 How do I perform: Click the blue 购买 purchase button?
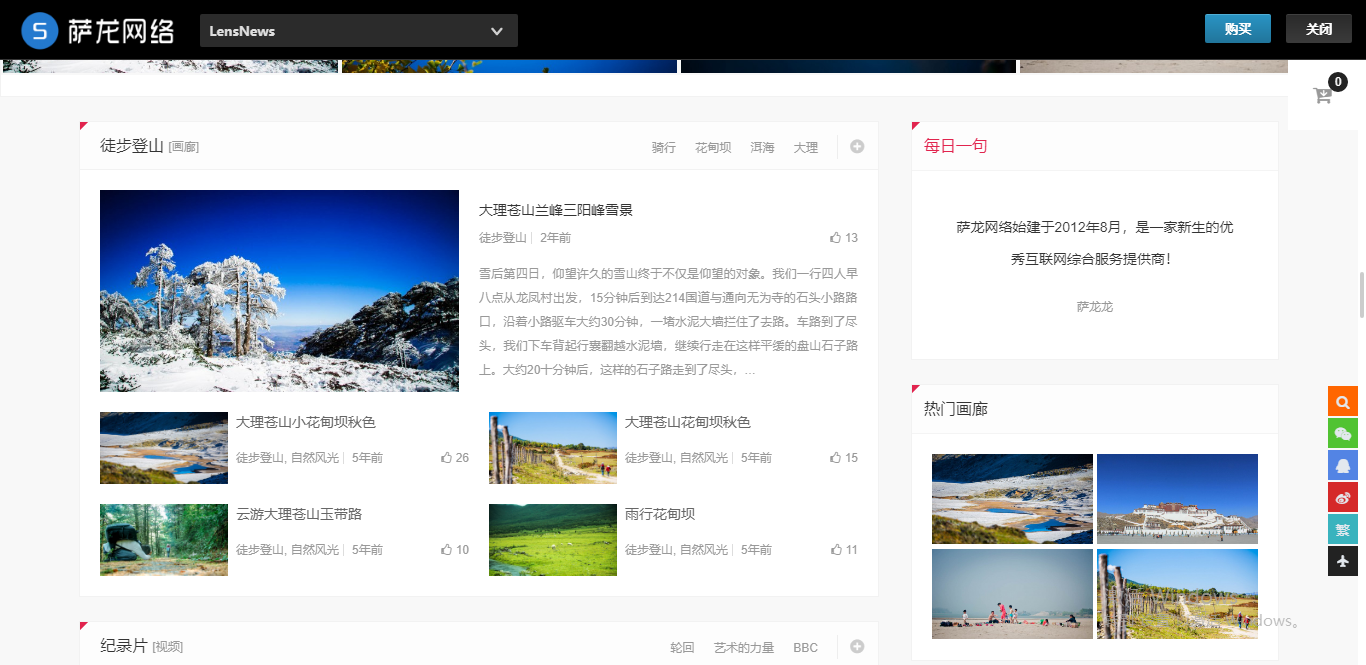[x=1238, y=28]
